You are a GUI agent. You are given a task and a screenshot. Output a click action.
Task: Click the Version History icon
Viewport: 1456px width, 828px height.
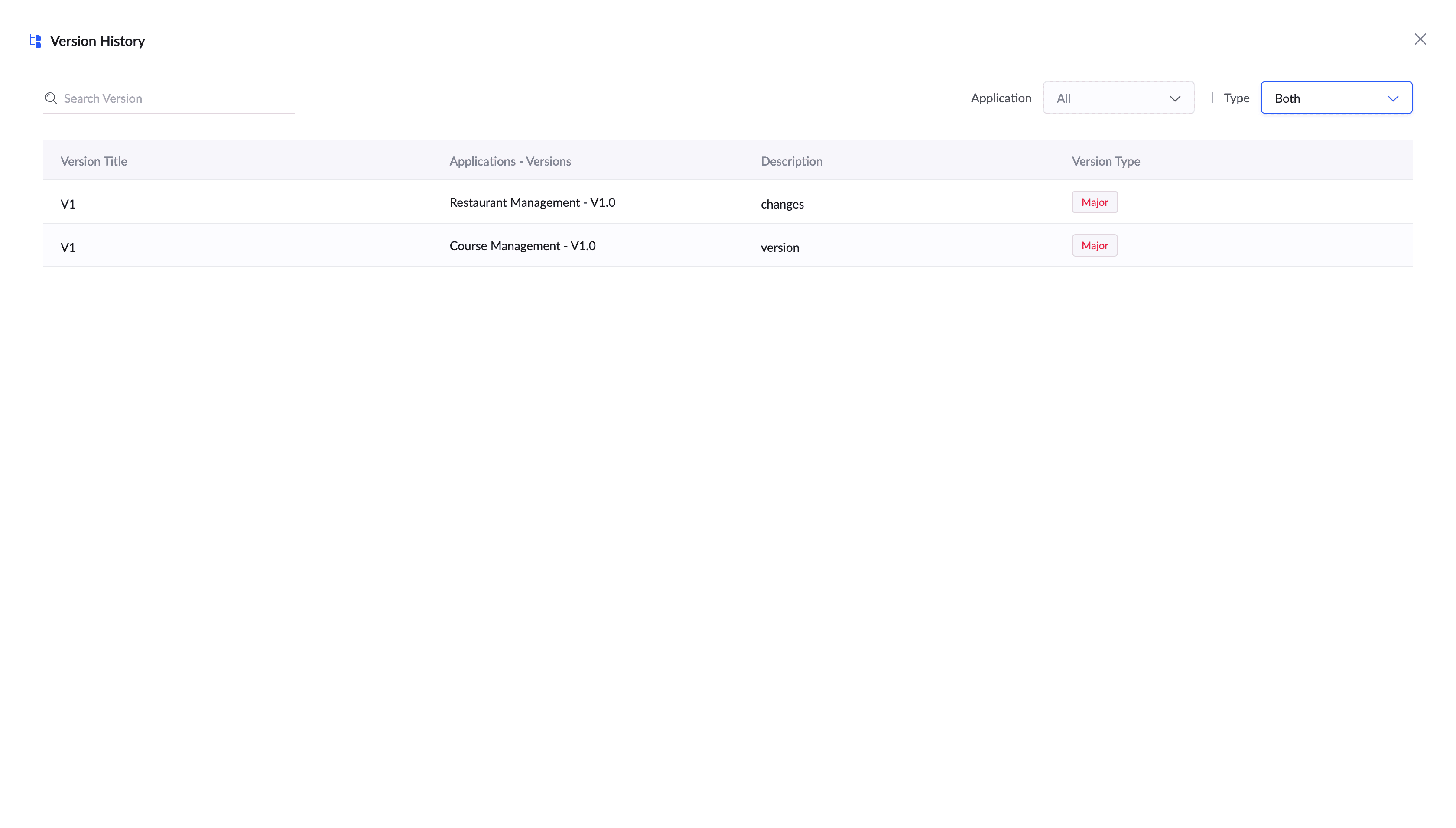[x=35, y=41]
